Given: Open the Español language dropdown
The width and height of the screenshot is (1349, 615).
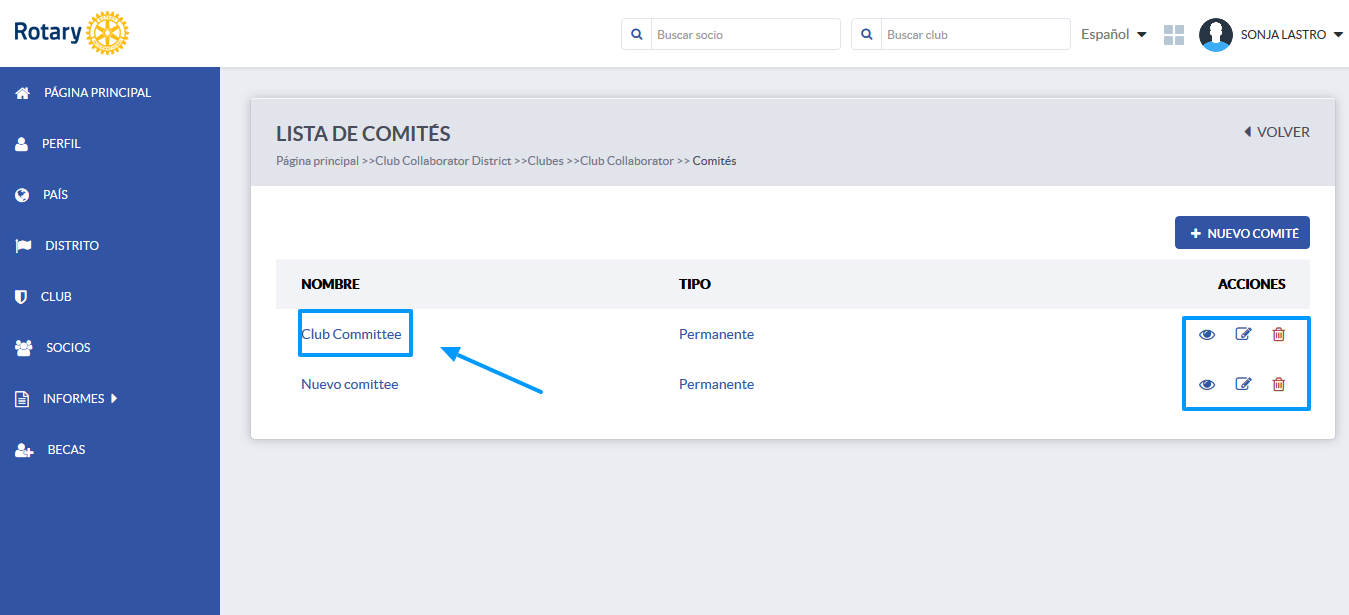Looking at the screenshot, I should tap(1113, 34).
